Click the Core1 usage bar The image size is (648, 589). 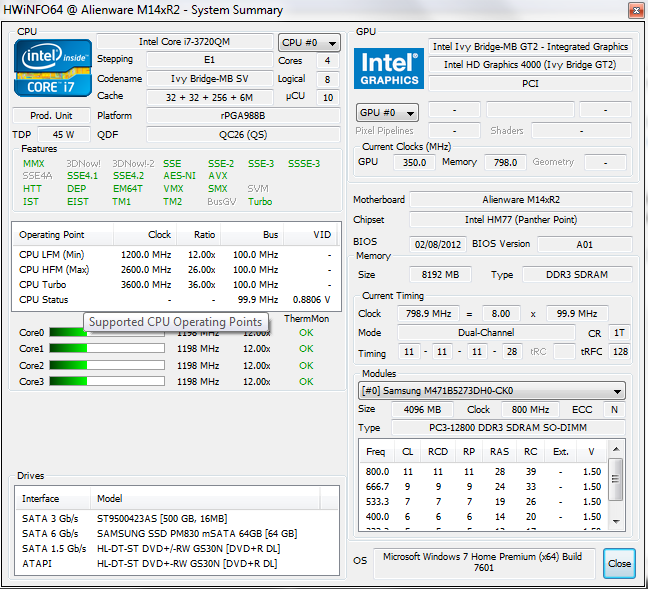pos(107,348)
